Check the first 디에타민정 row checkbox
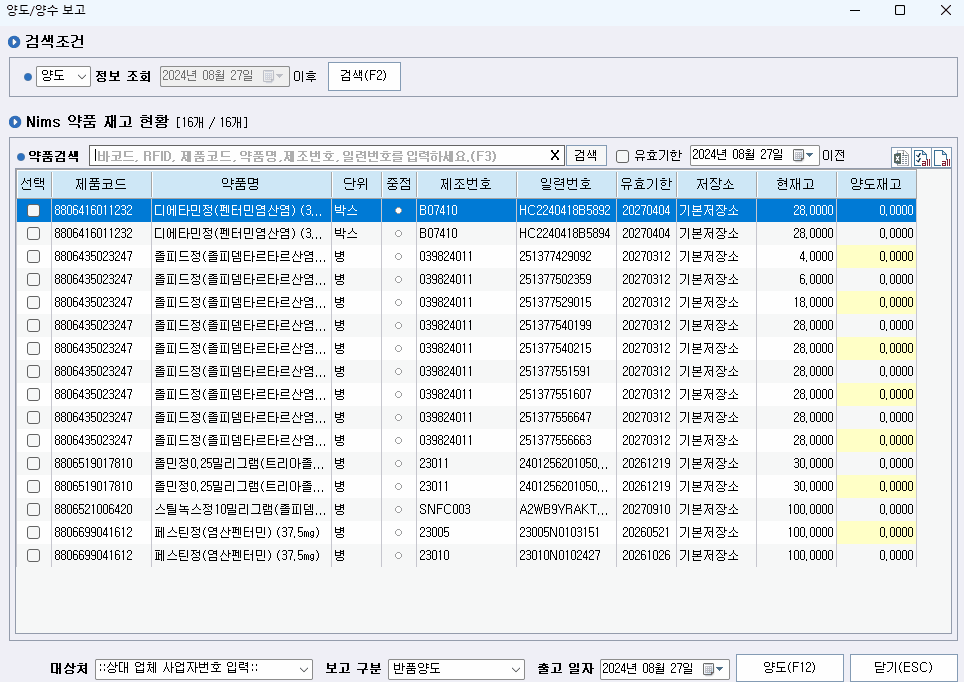The height and width of the screenshot is (682, 964). (33, 210)
